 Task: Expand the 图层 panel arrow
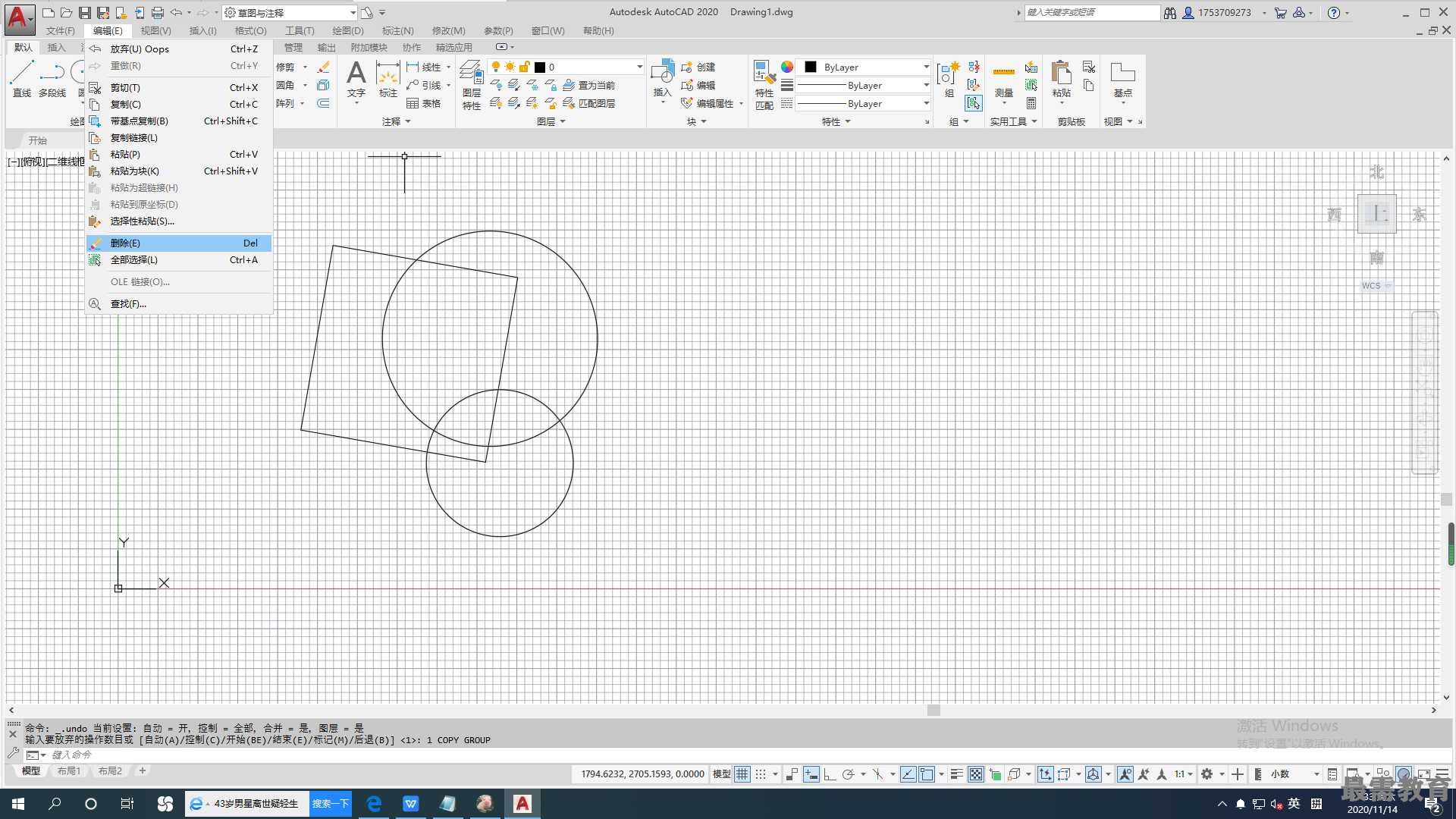(x=563, y=121)
